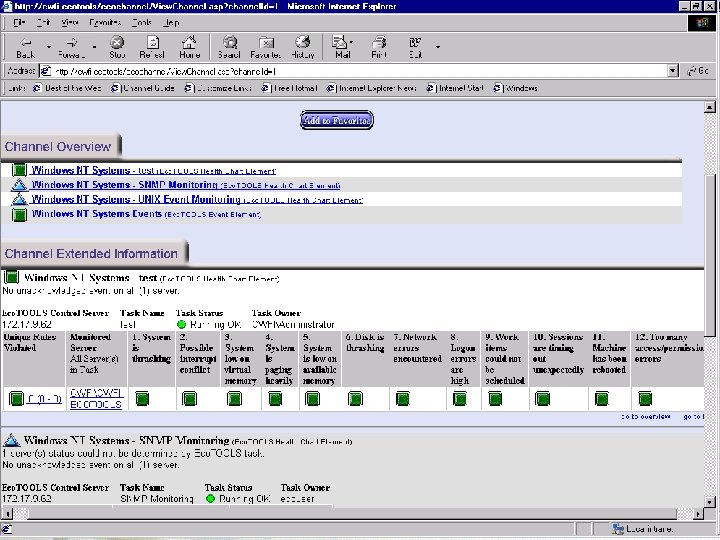
Task: Click green status box under System is thrashing
Action: (141, 399)
